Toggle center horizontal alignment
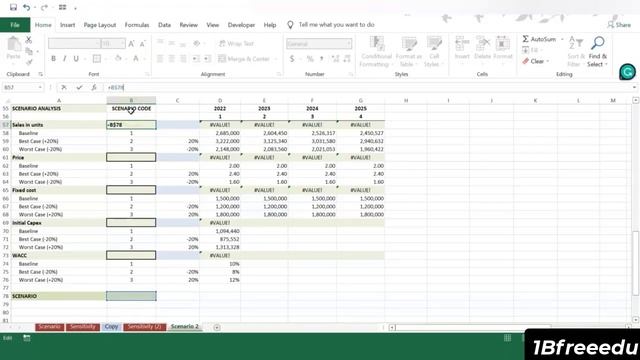The image size is (640, 360). [x=172, y=59]
